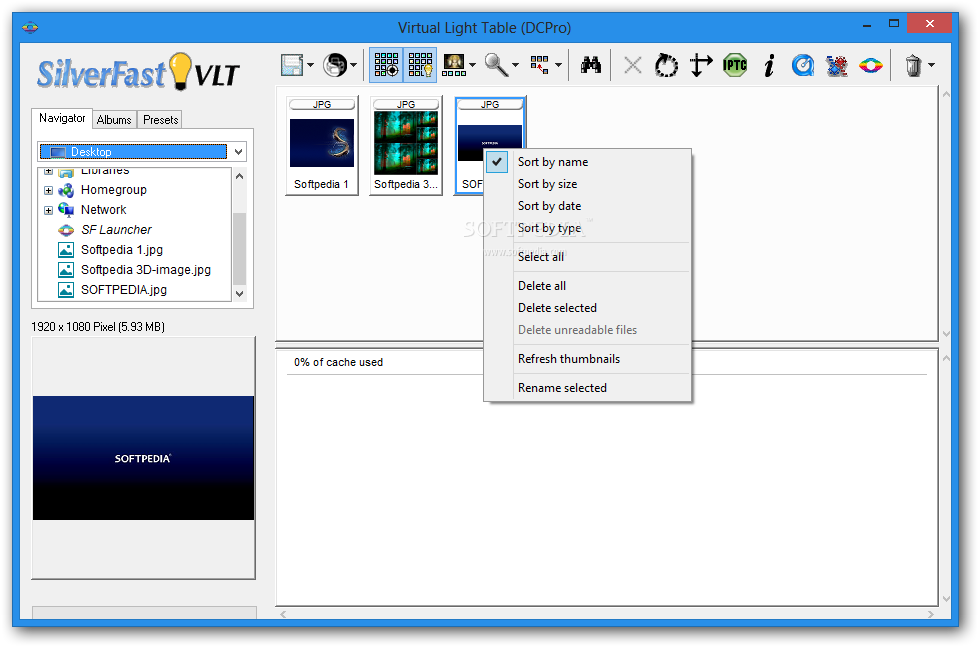Click the italic i info icon
The height and width of the screenshot is (647, 979).
(769, 66)
